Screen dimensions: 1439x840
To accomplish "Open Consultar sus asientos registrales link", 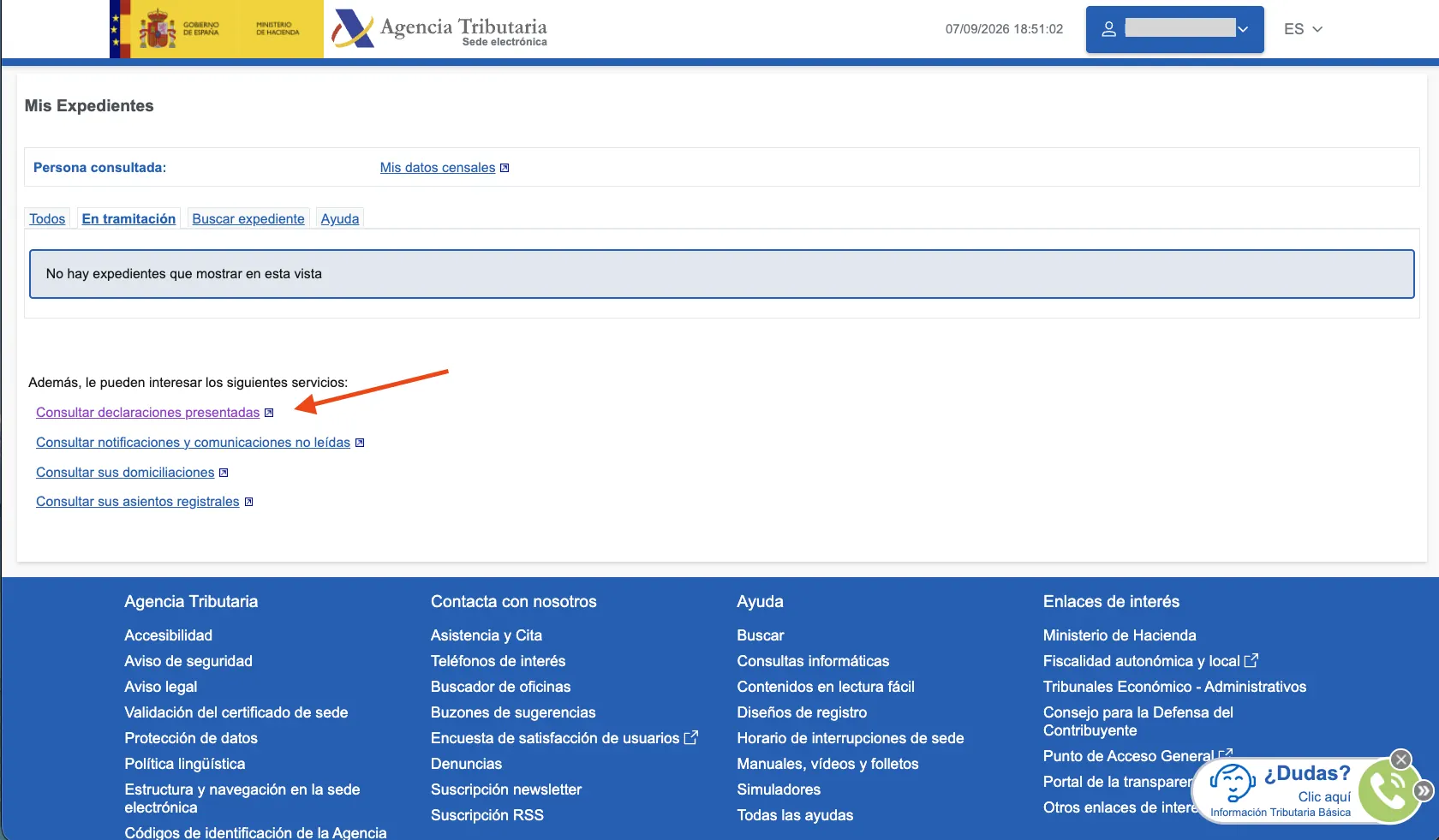I will point(138,502).
